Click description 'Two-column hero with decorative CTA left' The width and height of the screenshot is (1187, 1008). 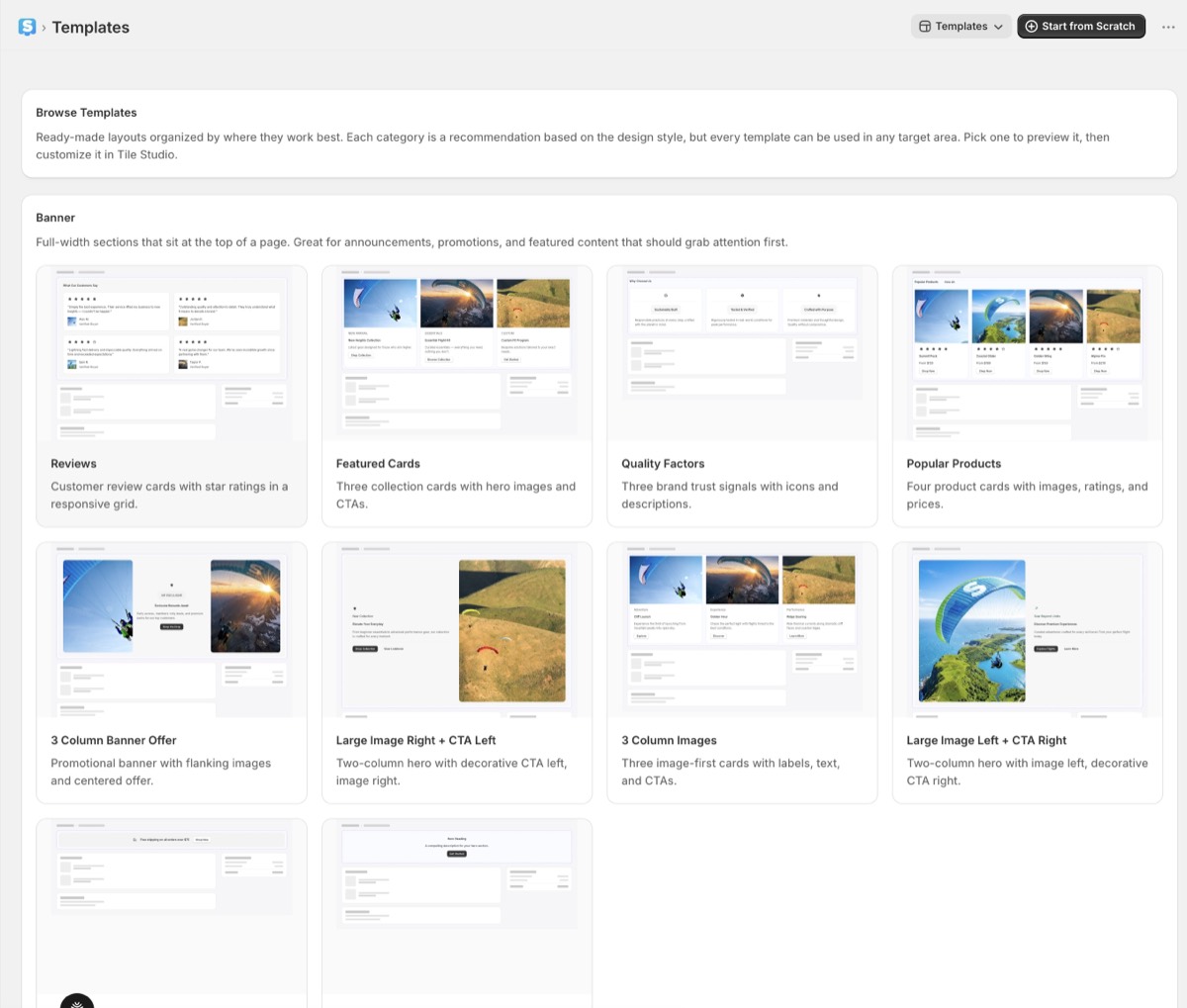tap(451, 773)
